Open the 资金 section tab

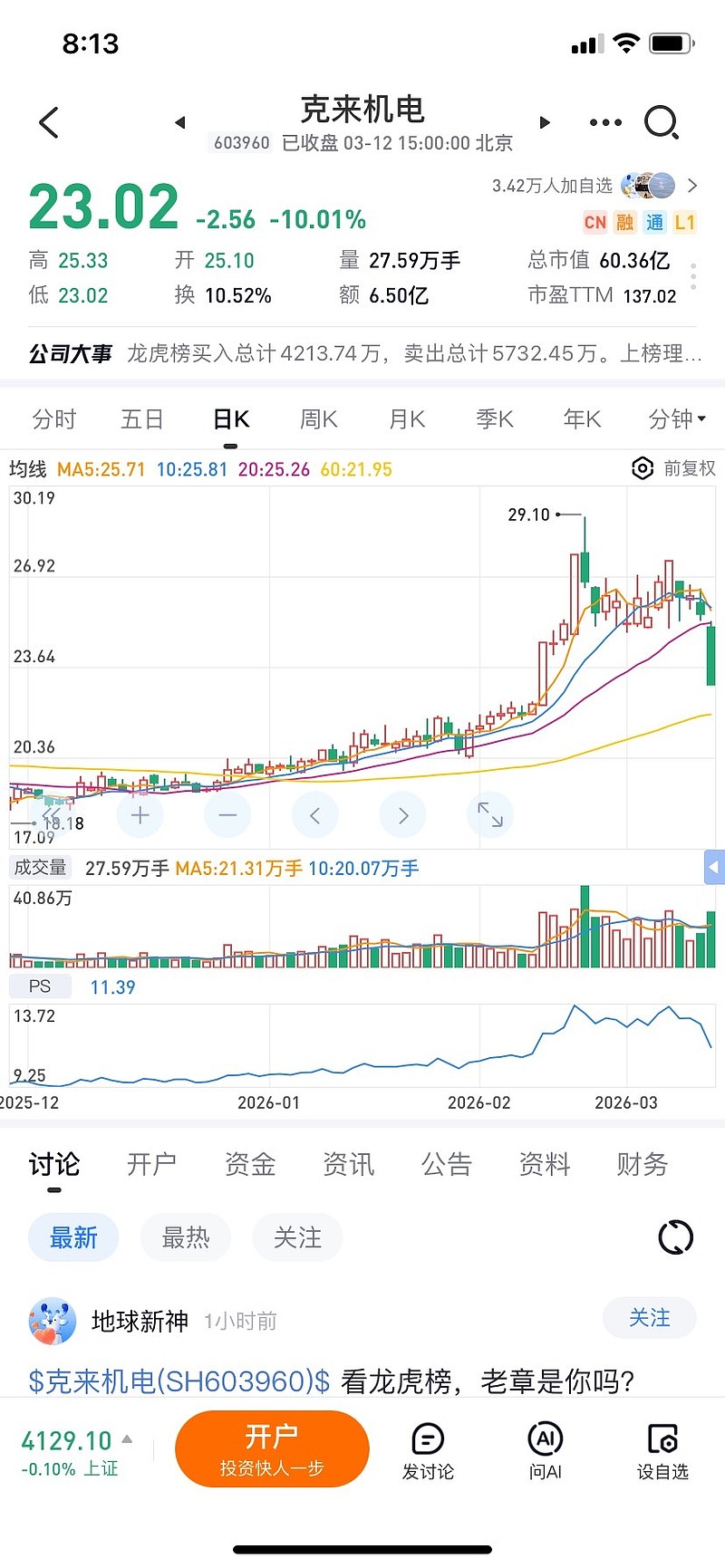pyautogui.click(x=250, y=1164)
